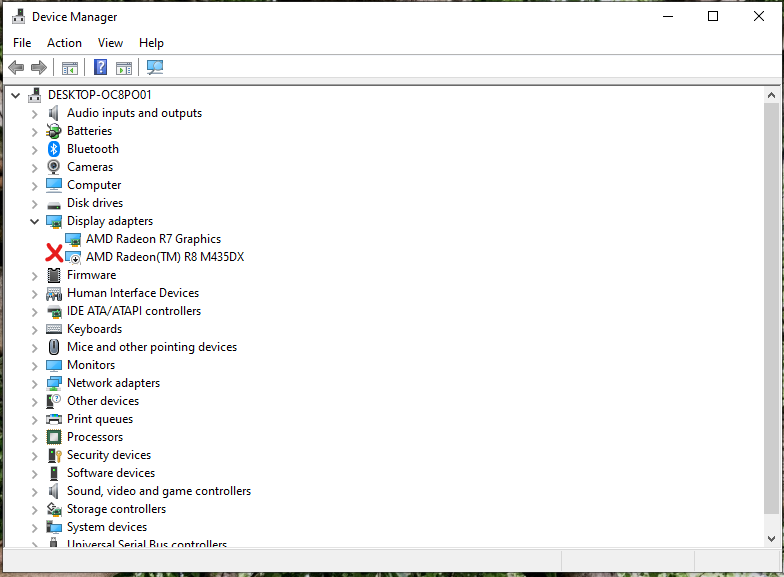Click the scrollbar down arrow
This screenshot has height=577, width=784.
click(771, 538)
